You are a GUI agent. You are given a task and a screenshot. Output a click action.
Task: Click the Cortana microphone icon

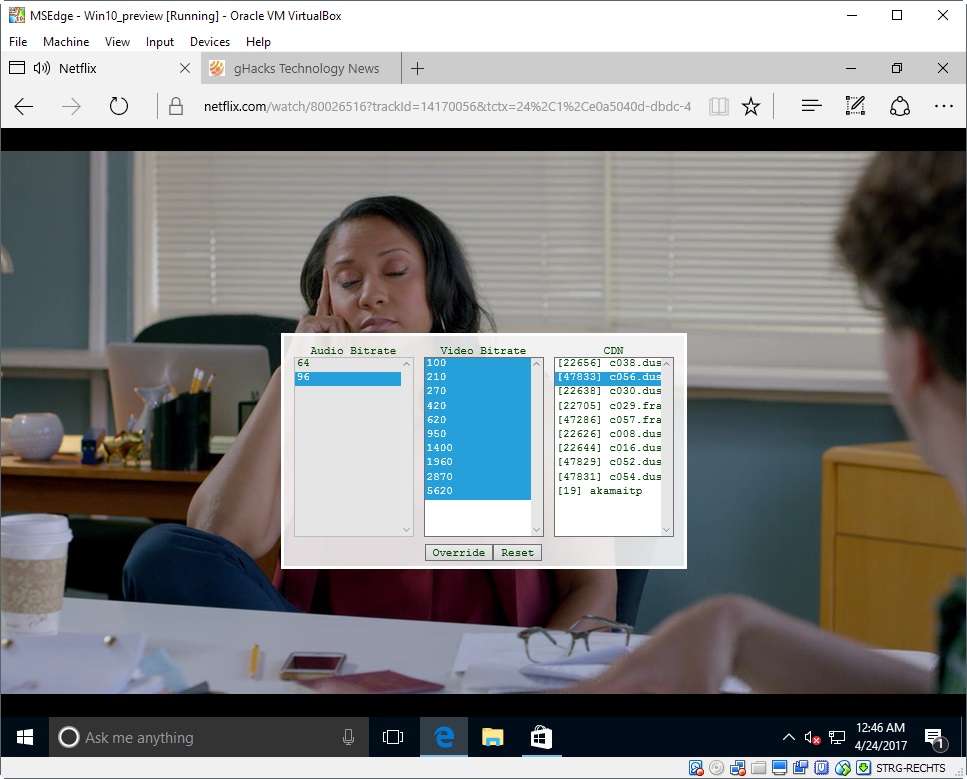tap(348, 737)
